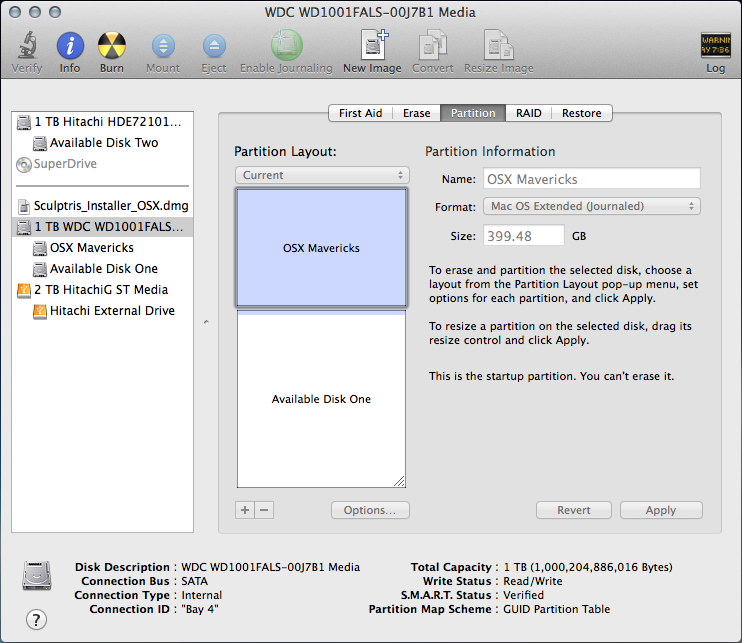742x643 pixels.
Task: Click the Options... button
Action: pos(370,510)
